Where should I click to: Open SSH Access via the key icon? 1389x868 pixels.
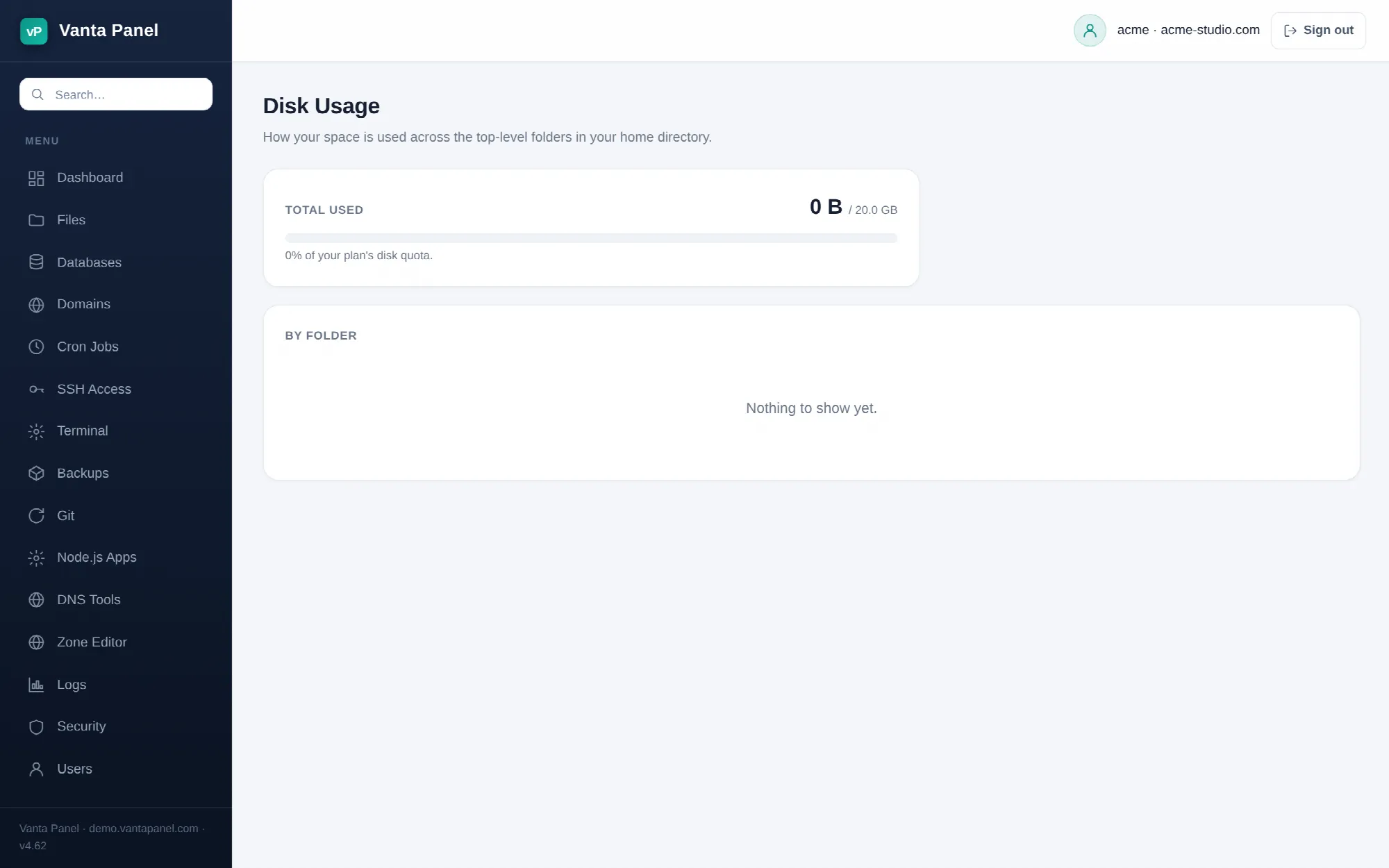36,390
